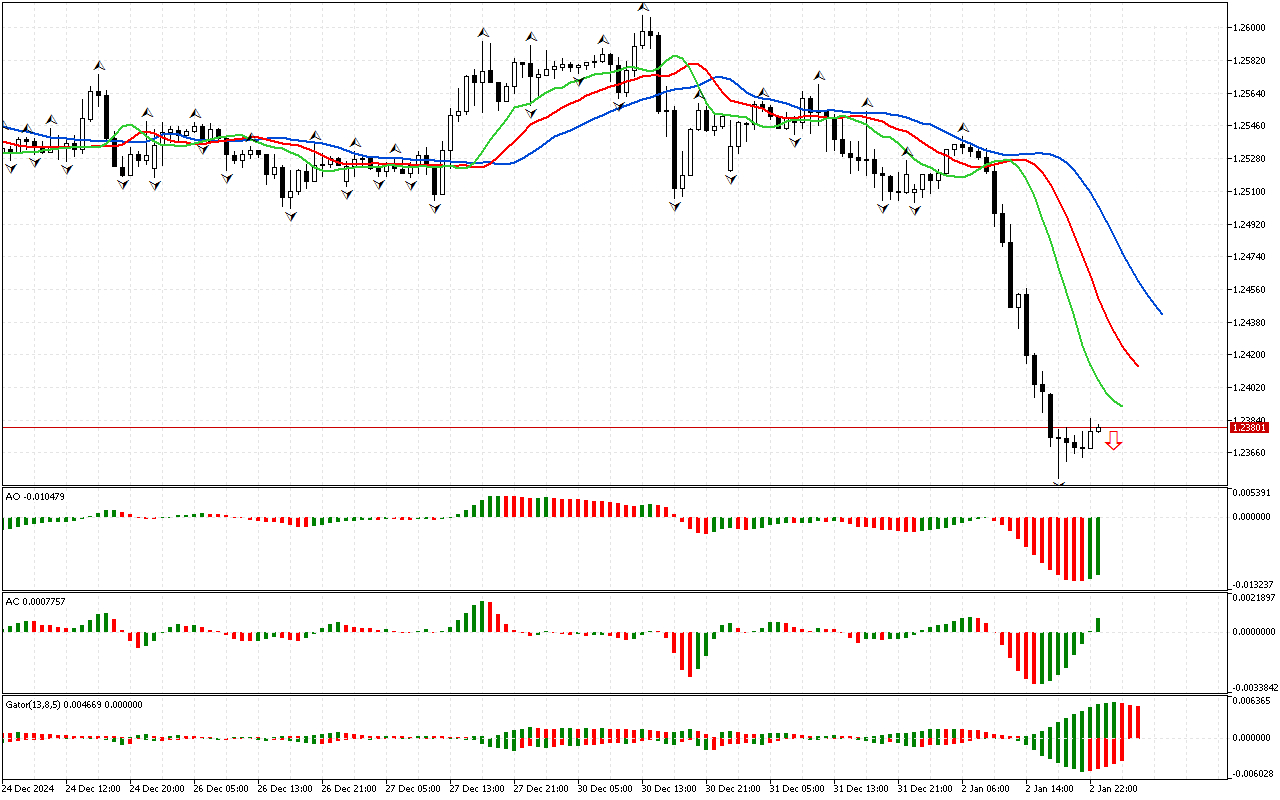This screenshot has height=800, width=1280.
Task: Click the 1.25100 price axis label
Action: click(x=1250, y=191)
